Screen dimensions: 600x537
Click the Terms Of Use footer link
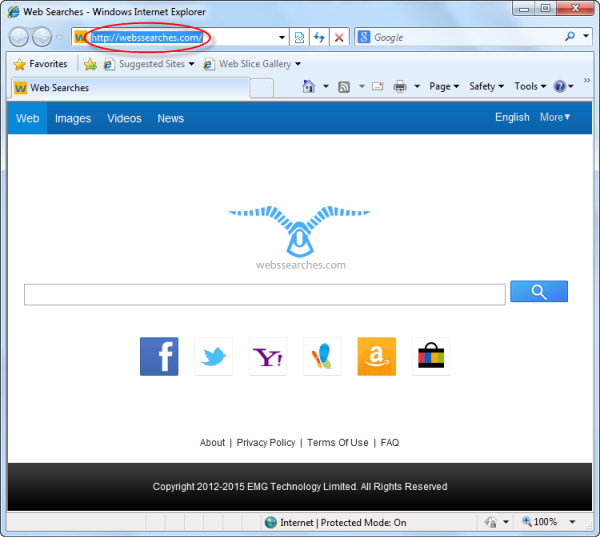click(338, 443)
